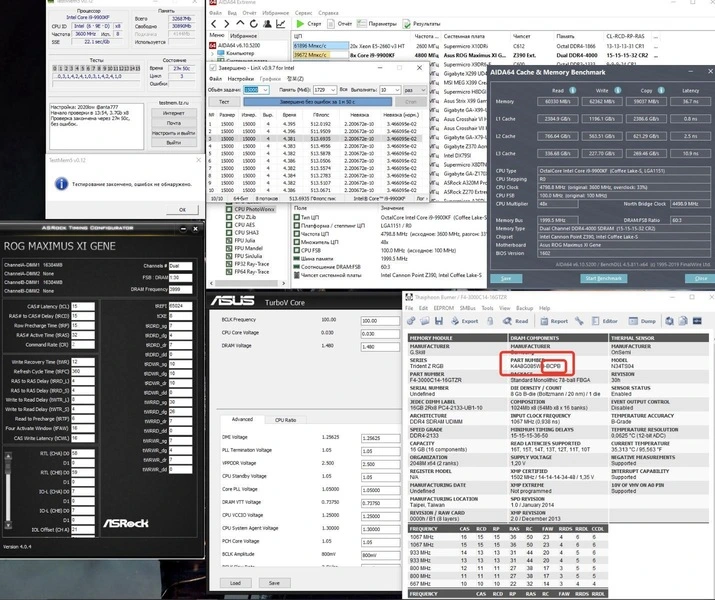Open LinX раз unit dropdown
Viewport: 715px width, 600px height.
pyautogui.click(x=423, y=90)
